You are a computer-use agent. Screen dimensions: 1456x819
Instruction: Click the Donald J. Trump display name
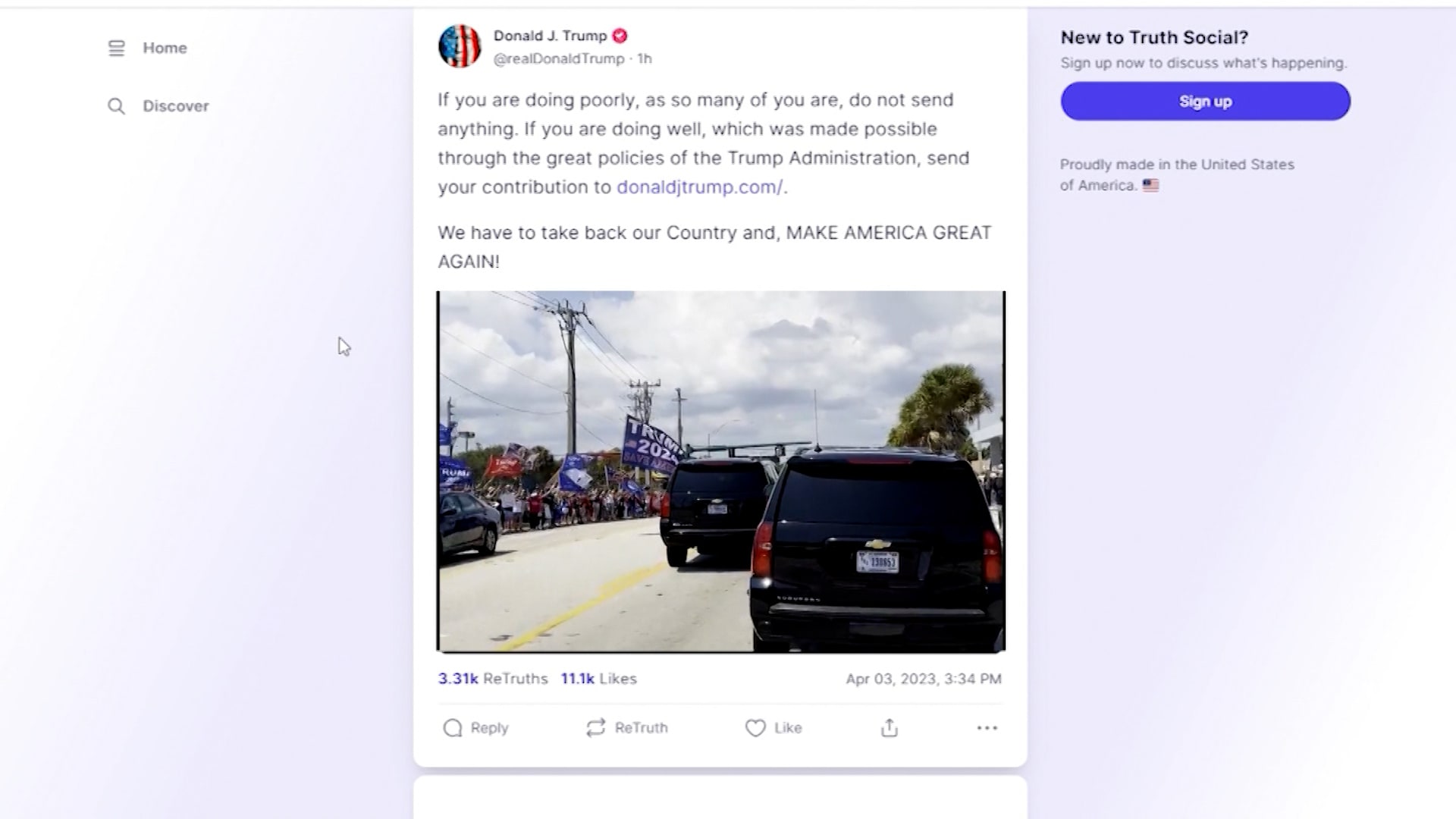point(550,36)
